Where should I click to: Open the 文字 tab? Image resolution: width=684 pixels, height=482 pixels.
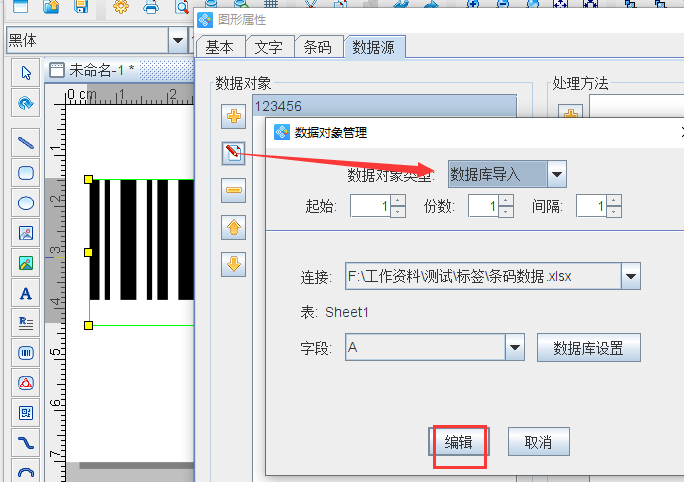tap(269, 47)
